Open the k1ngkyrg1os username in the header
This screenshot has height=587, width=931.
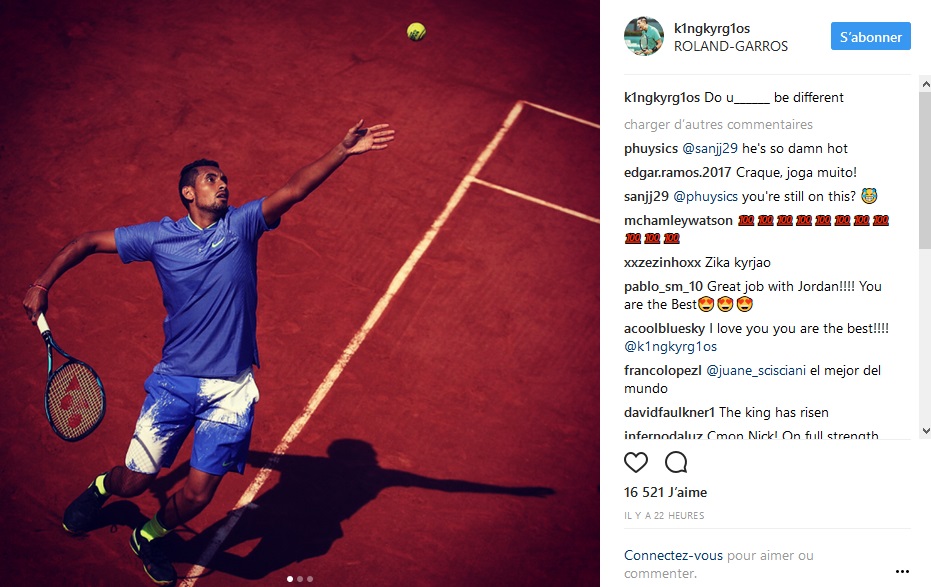pos(712,28)
